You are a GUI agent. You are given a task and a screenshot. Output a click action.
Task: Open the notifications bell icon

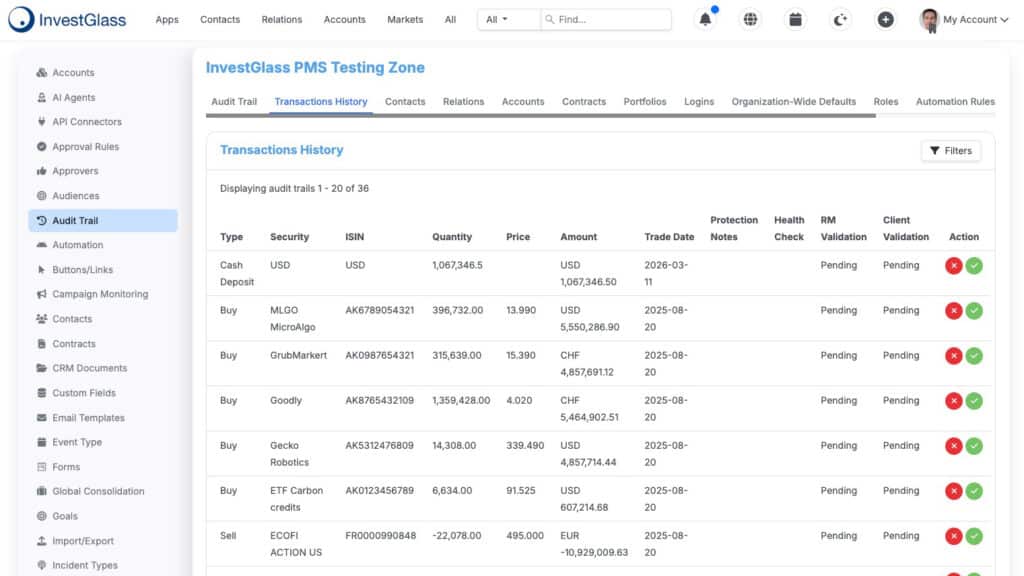705,20
